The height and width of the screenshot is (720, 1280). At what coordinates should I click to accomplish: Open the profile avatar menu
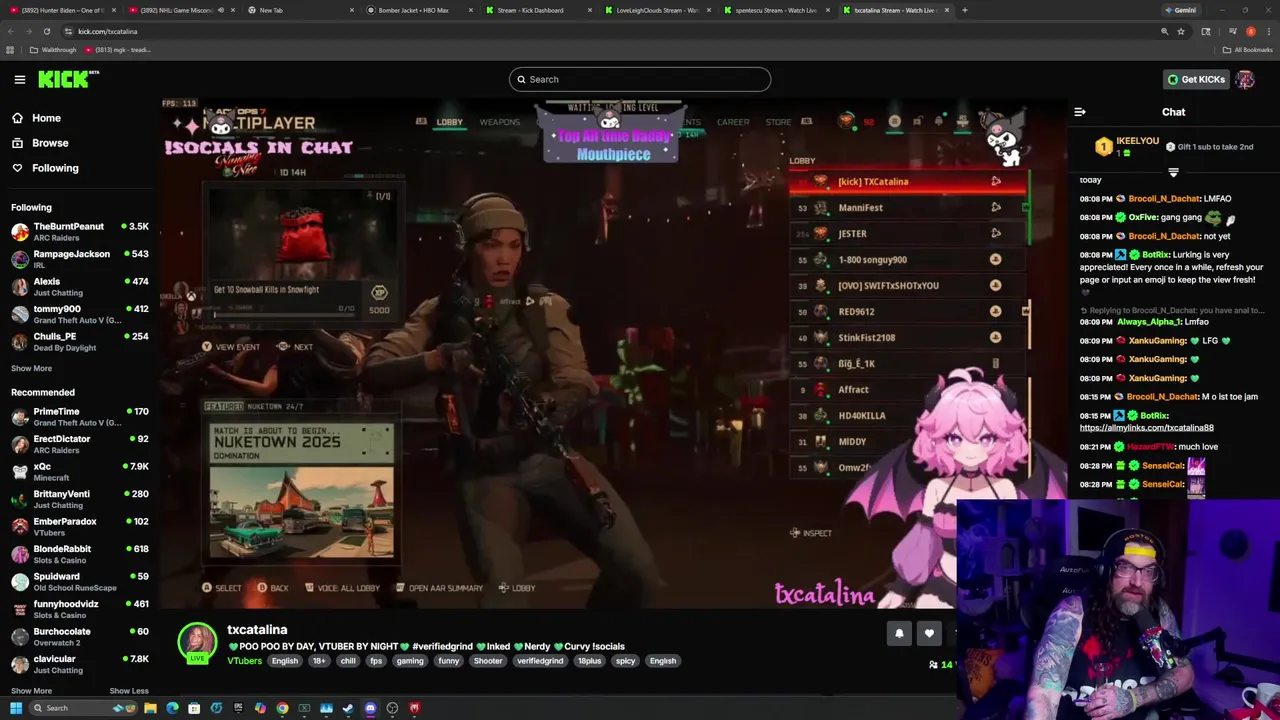click(1245, 79)
